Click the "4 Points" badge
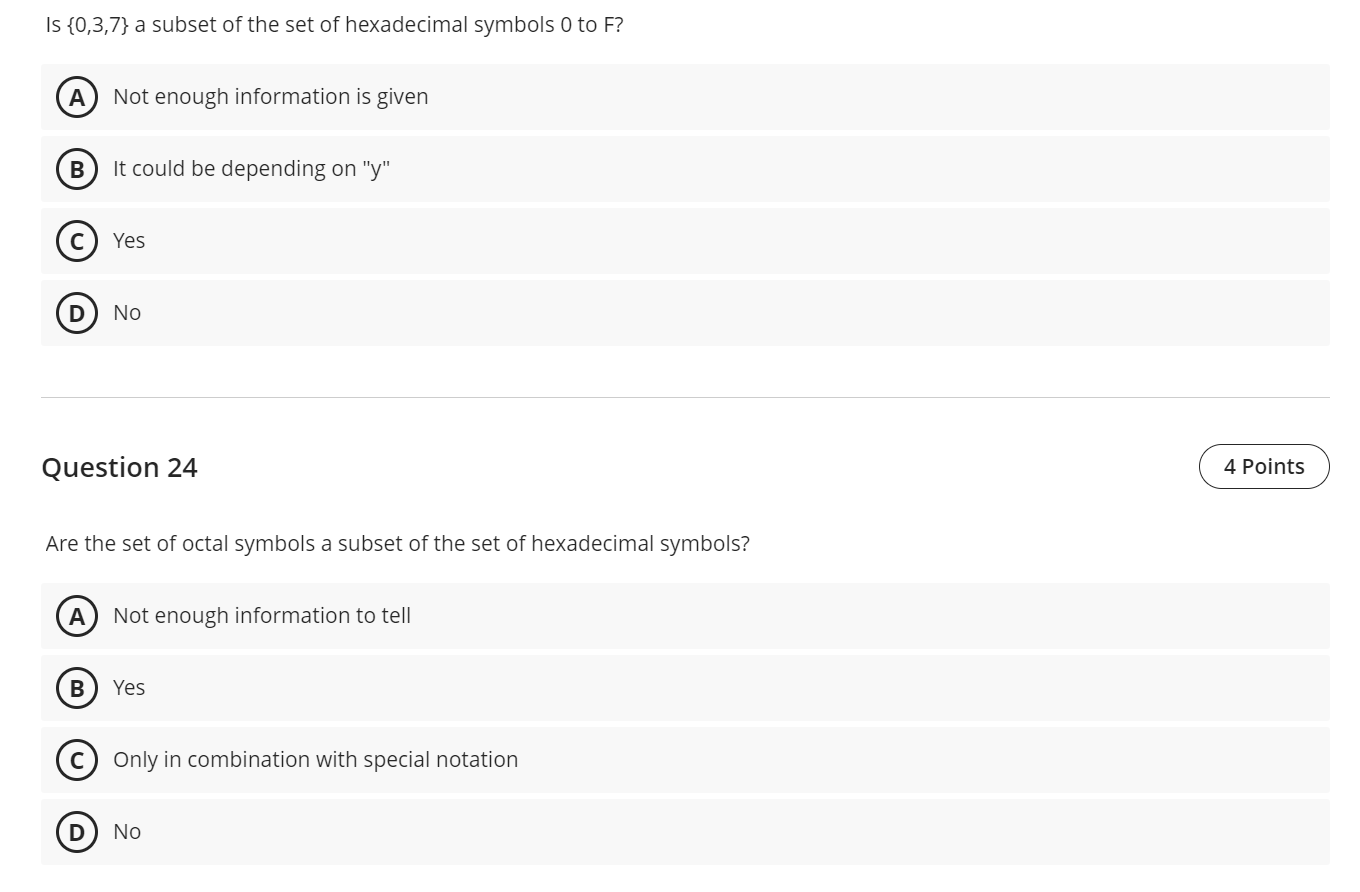 (1264, 466)
